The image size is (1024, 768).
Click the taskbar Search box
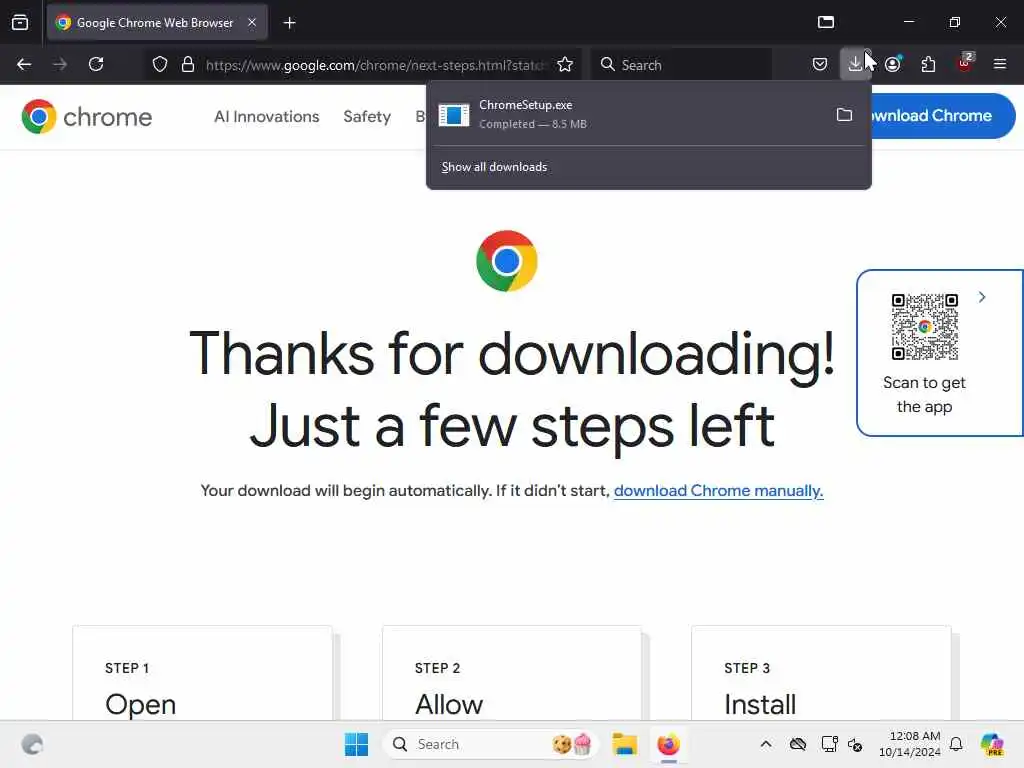click(490, 744)
